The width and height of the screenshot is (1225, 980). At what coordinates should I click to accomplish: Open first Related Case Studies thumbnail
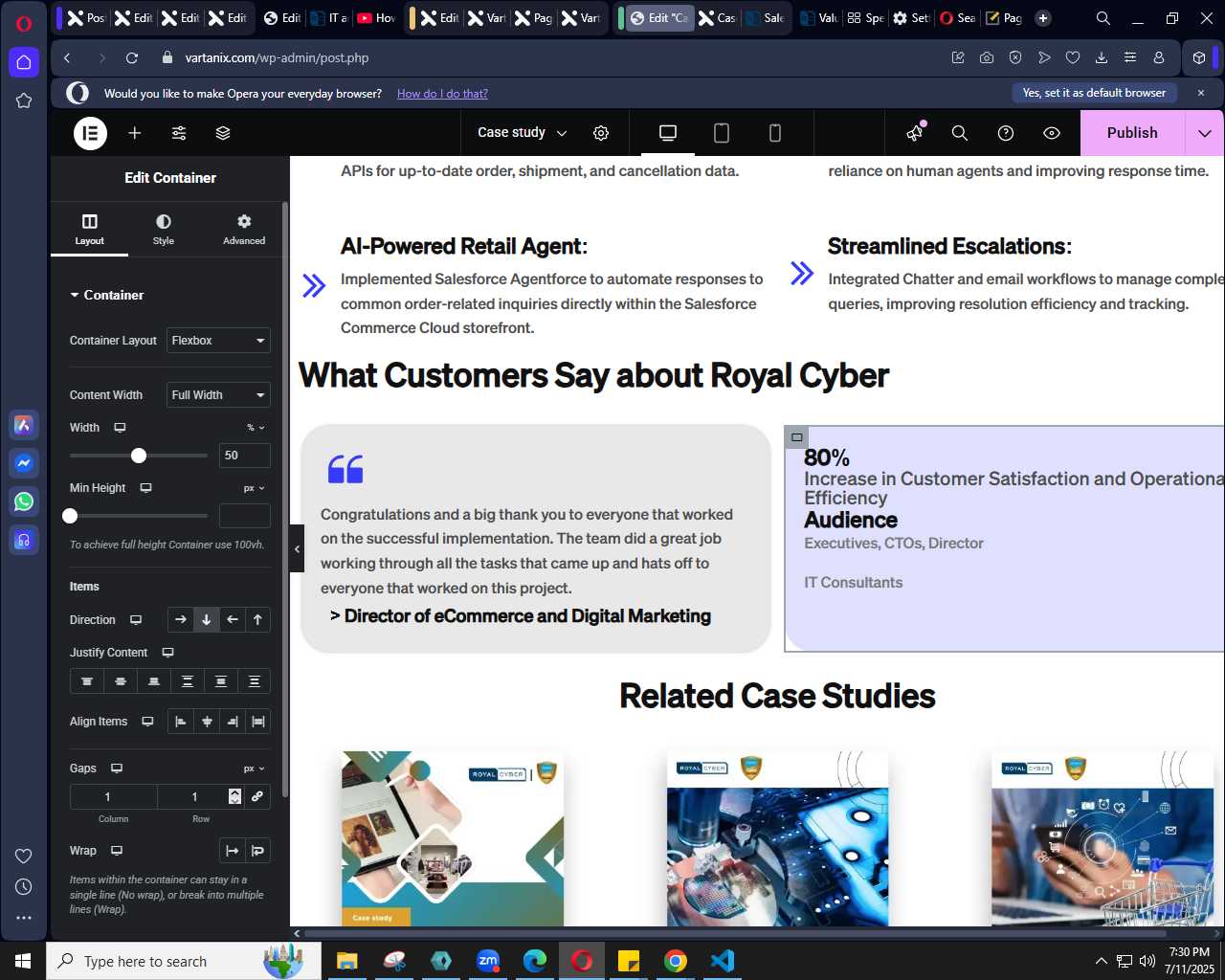[453, 838]
